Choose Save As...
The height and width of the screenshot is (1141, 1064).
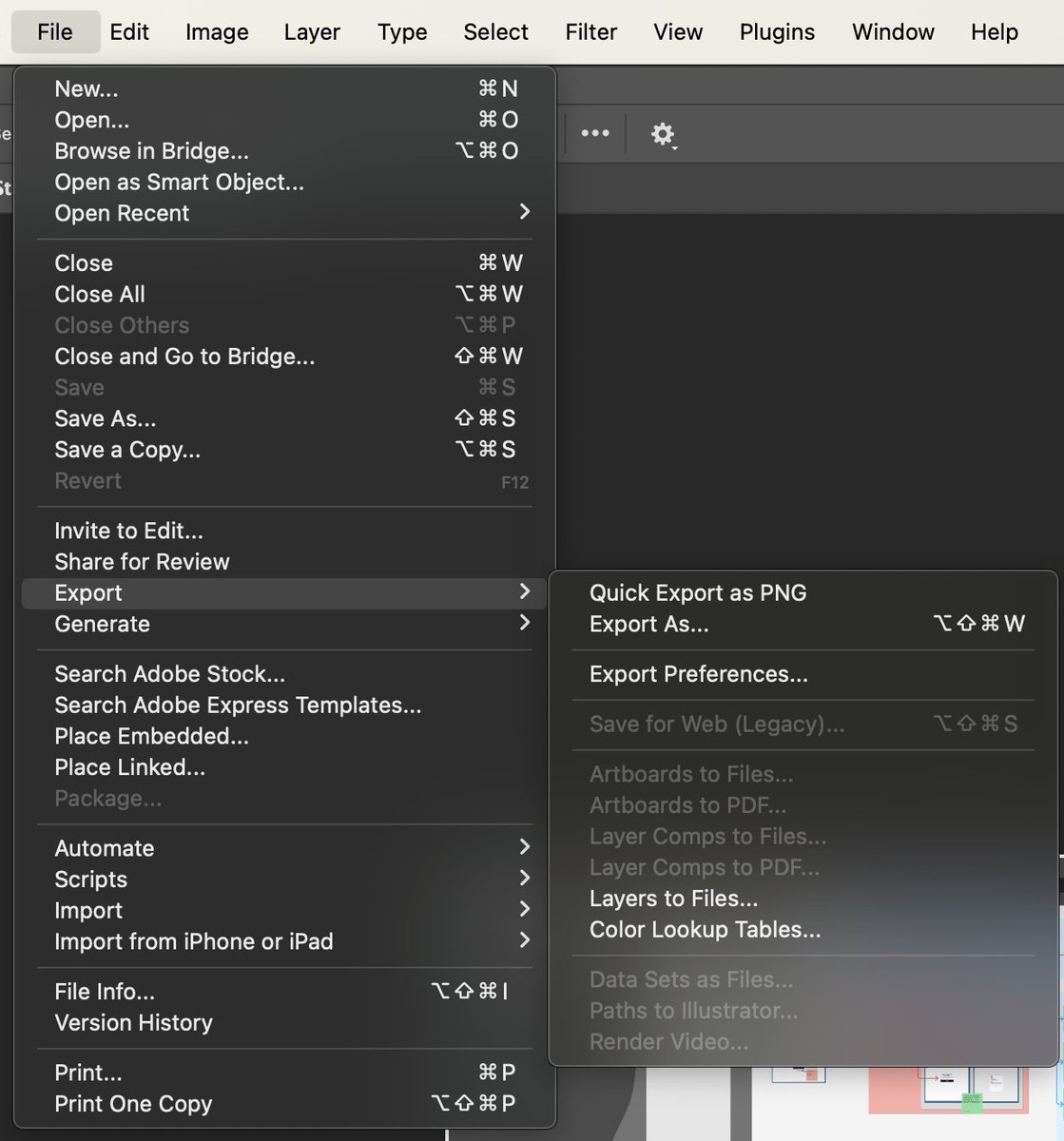(284, 418)
